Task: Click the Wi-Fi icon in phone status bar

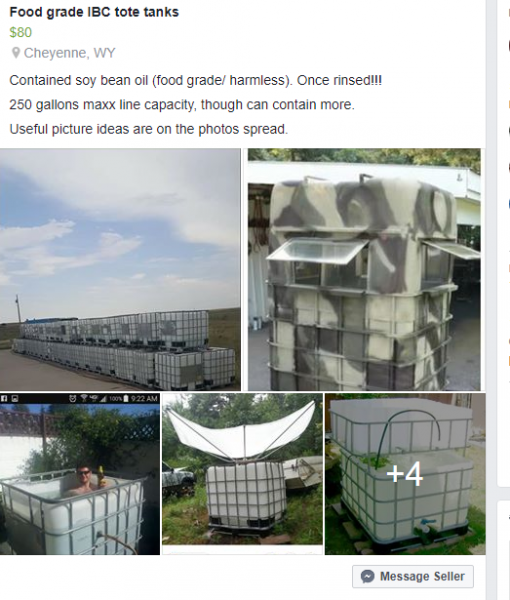Action: (x=84, y=398)
